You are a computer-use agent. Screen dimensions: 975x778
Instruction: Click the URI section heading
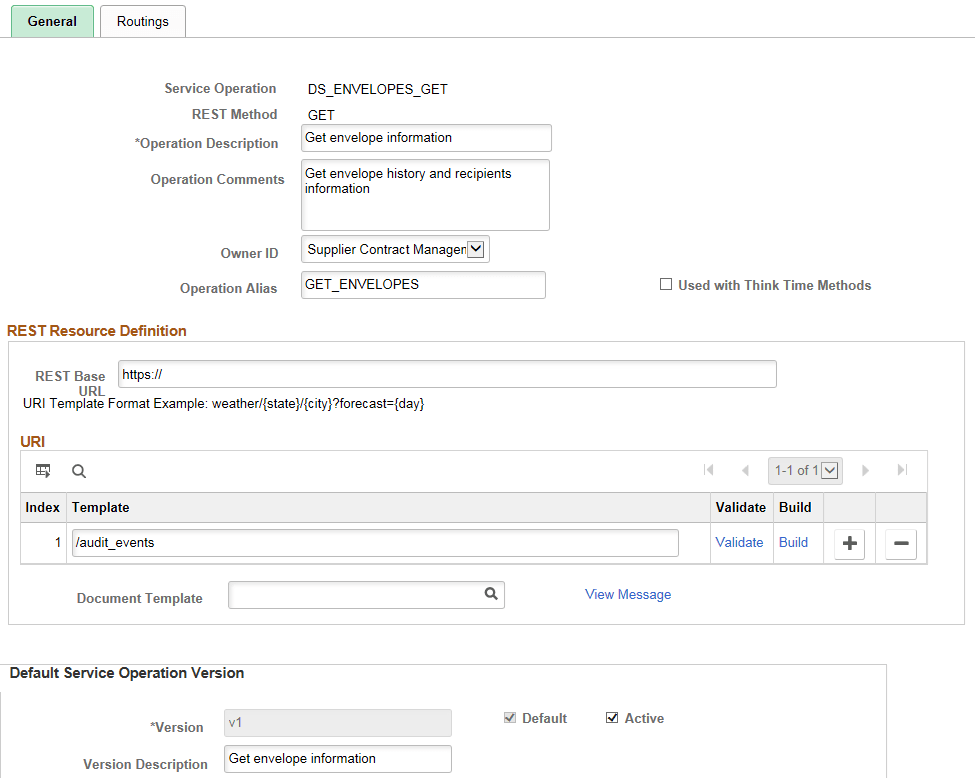32,442
